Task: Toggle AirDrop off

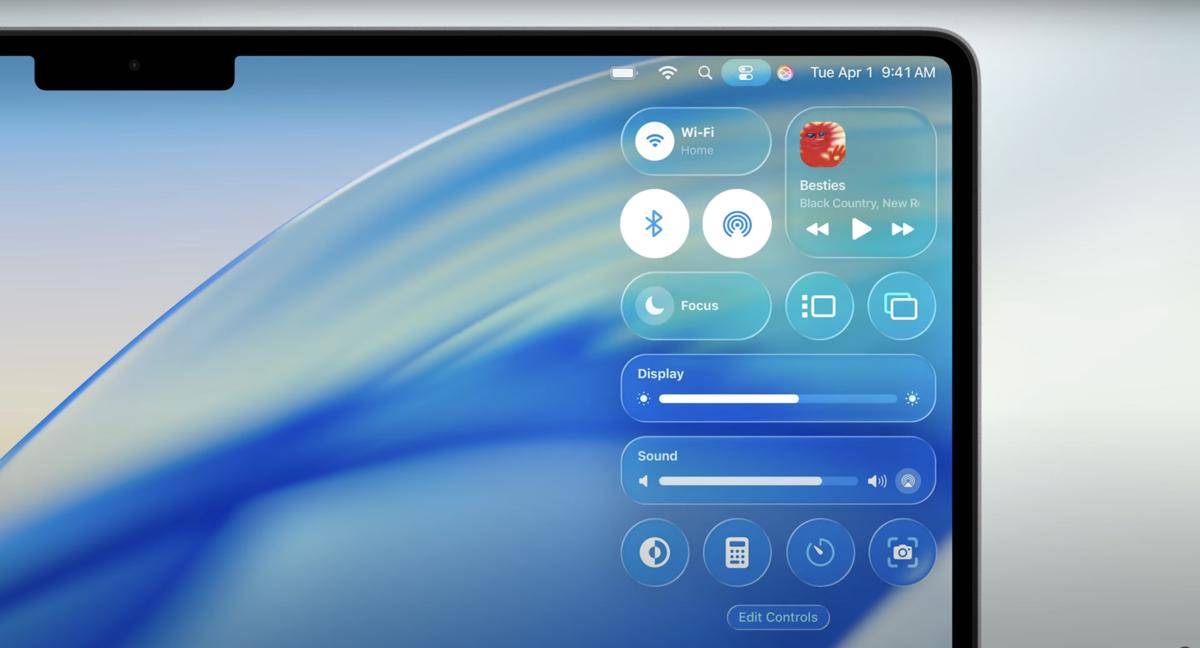Action: tap(737, 224)
